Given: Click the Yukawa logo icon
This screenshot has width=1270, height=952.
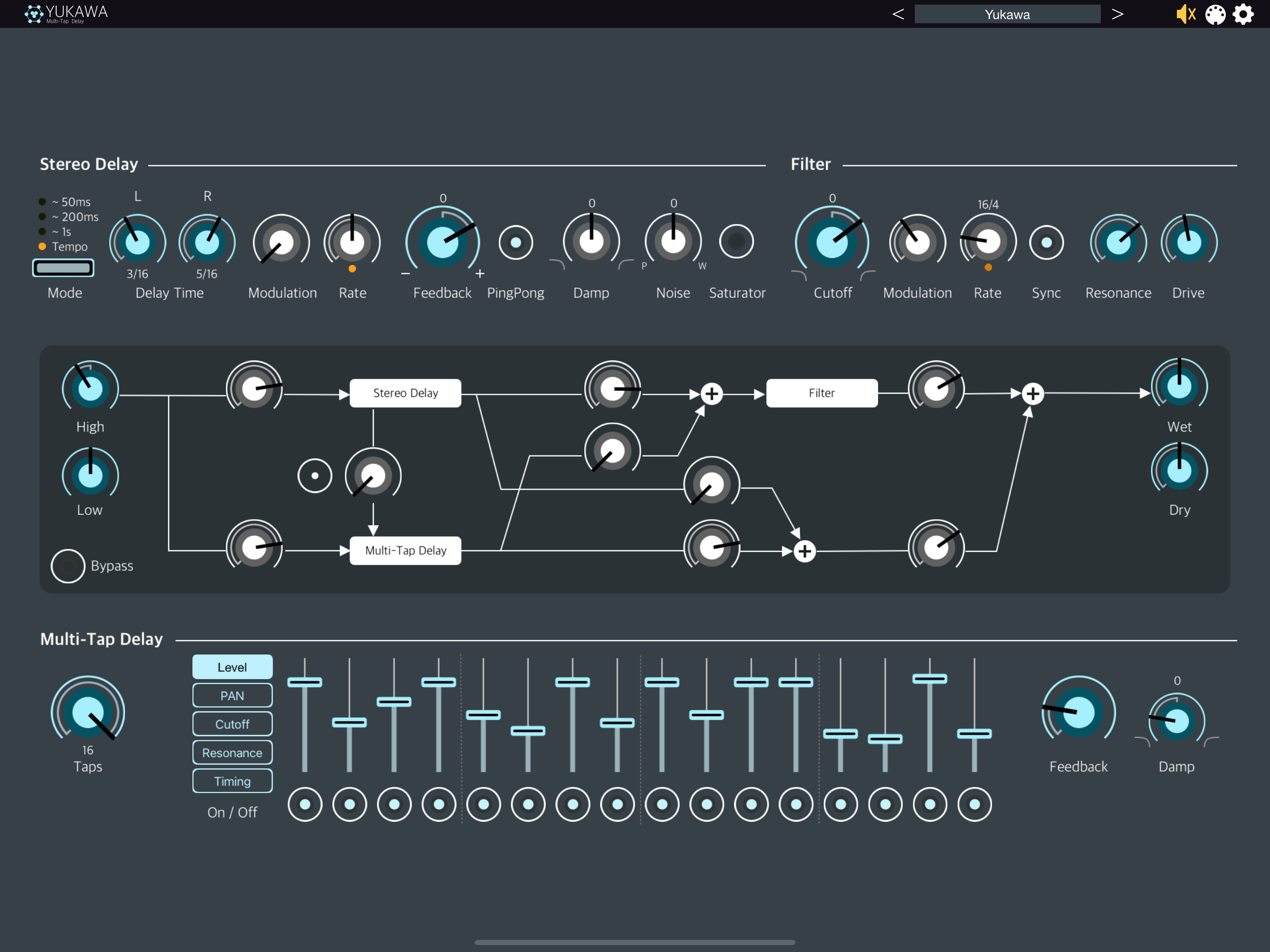Looking at the screenshot, I should pyautogui.click(x=34, y=14).
